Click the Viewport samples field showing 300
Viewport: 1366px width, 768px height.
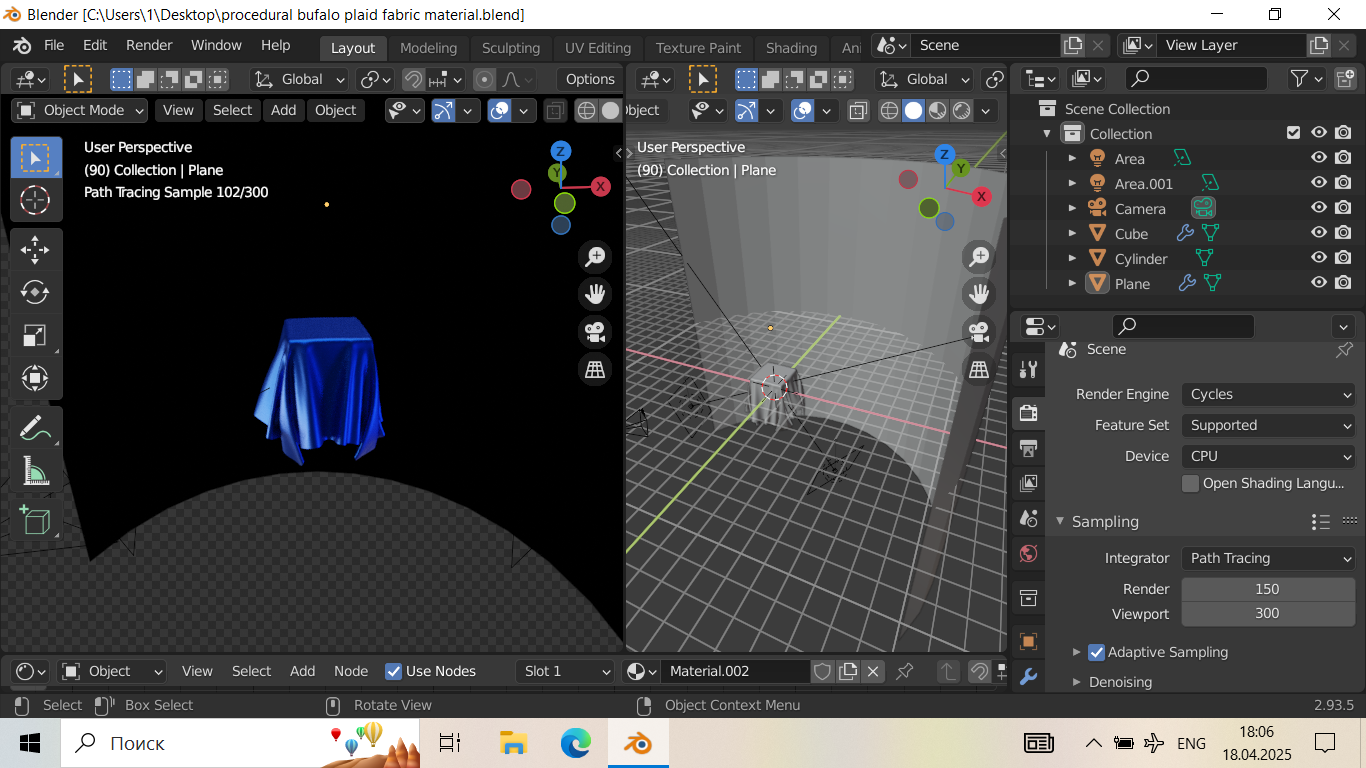[x=1267, y=613]
